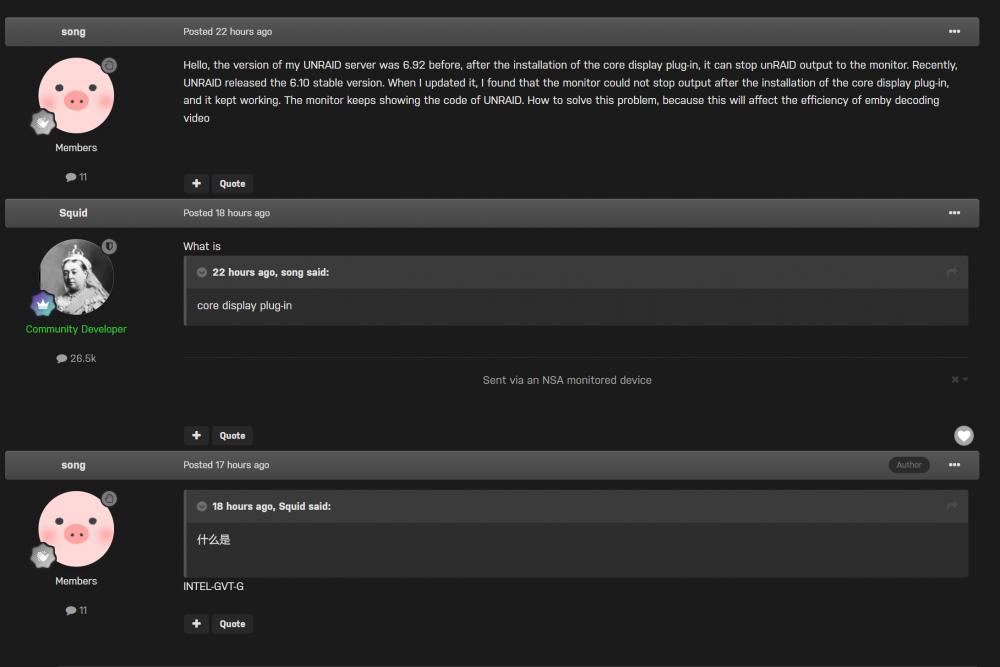The height and width of the screenshot is (667, 1000).
Task: Open options menu on song's first post
Action: 954,31
